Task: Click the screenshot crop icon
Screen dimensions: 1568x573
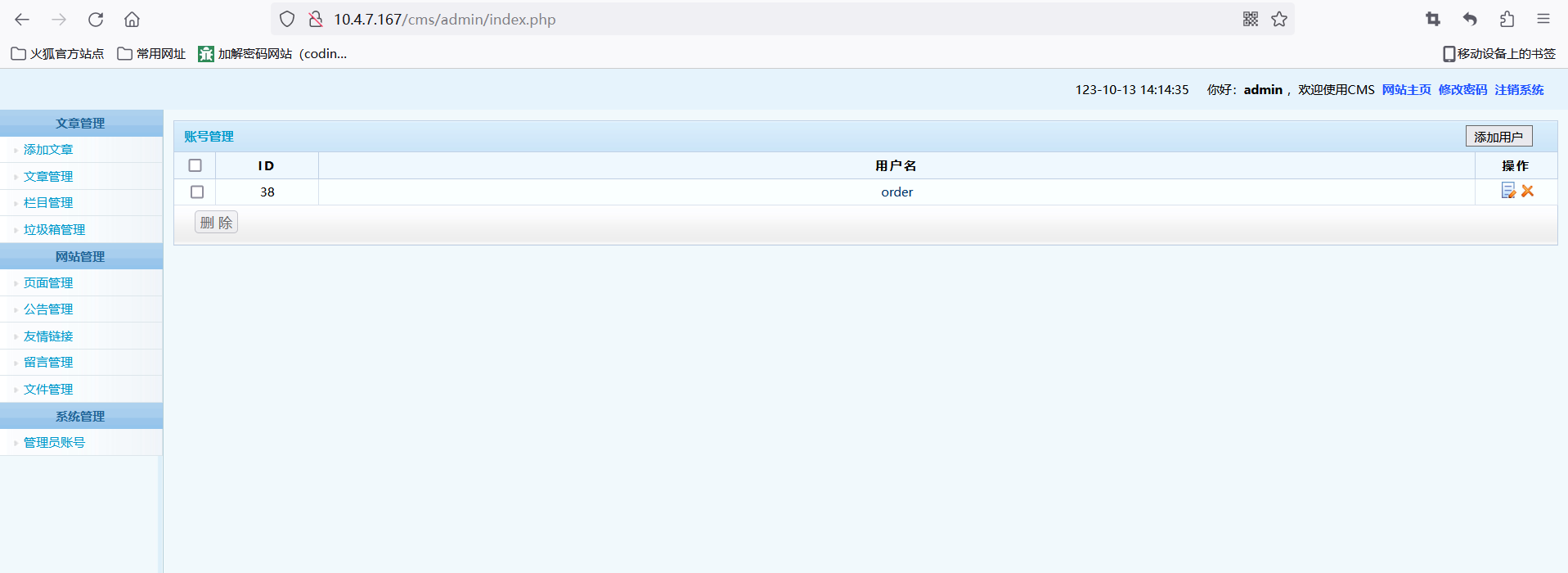Action: 1433,19
